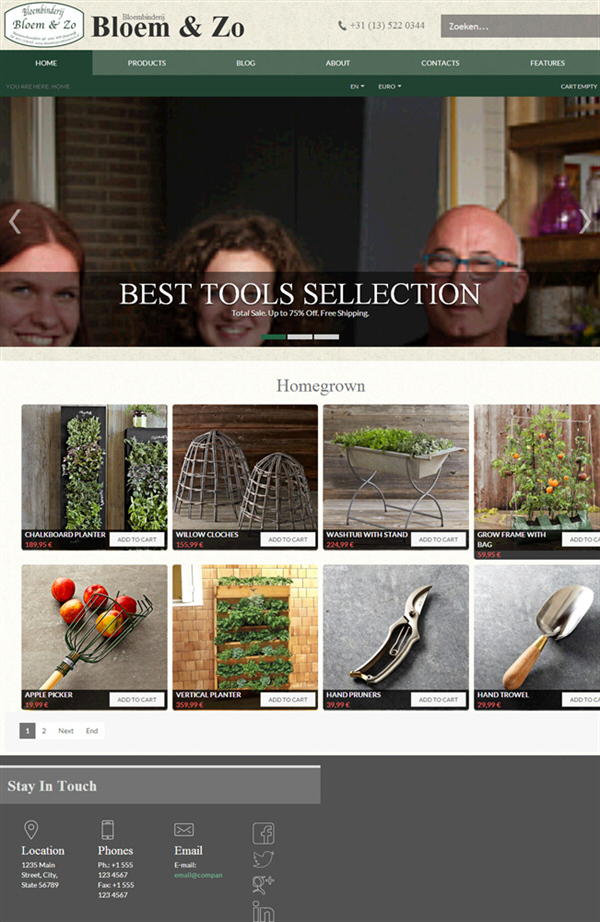Image resolution: width=600 pixels, height=922 pixels.
Task: Open the Facebook social icon
Action: click(x=263, y=833)
